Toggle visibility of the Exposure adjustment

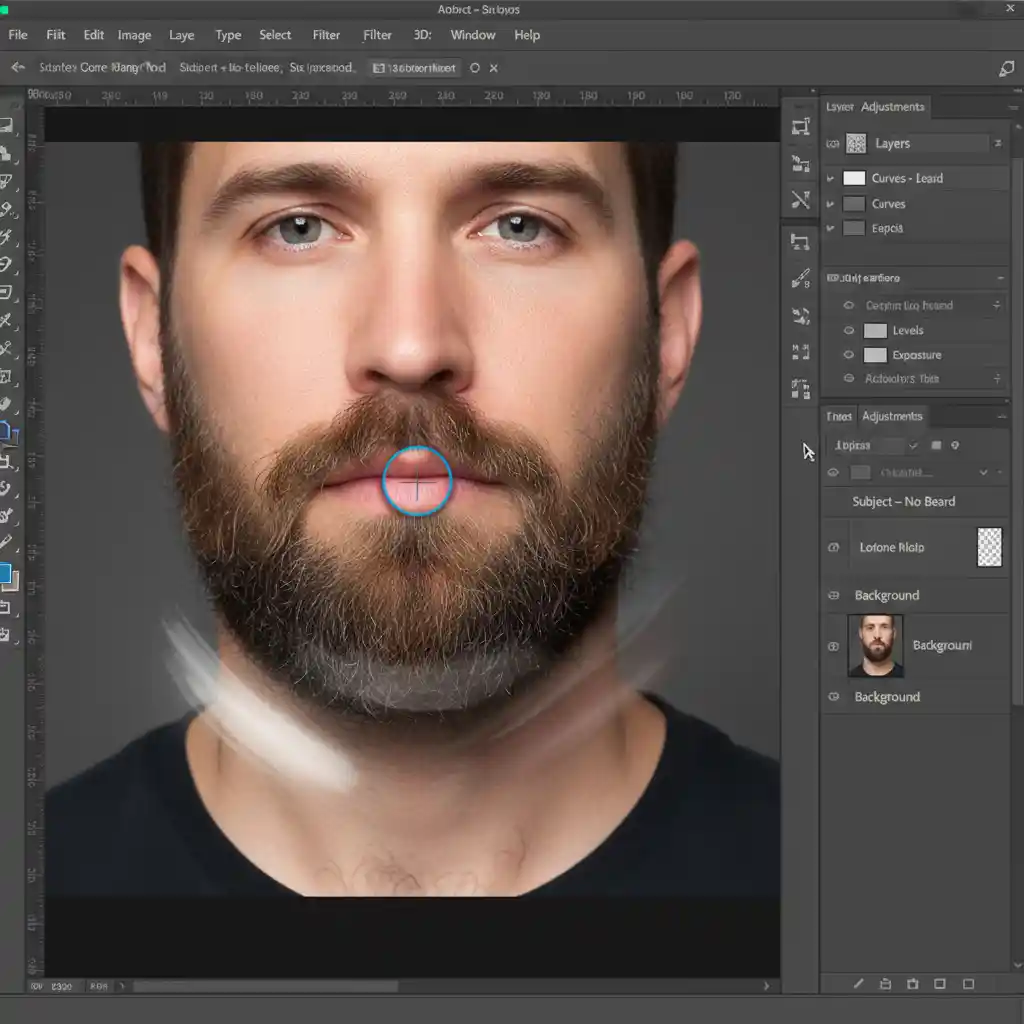tap(849, 355)
